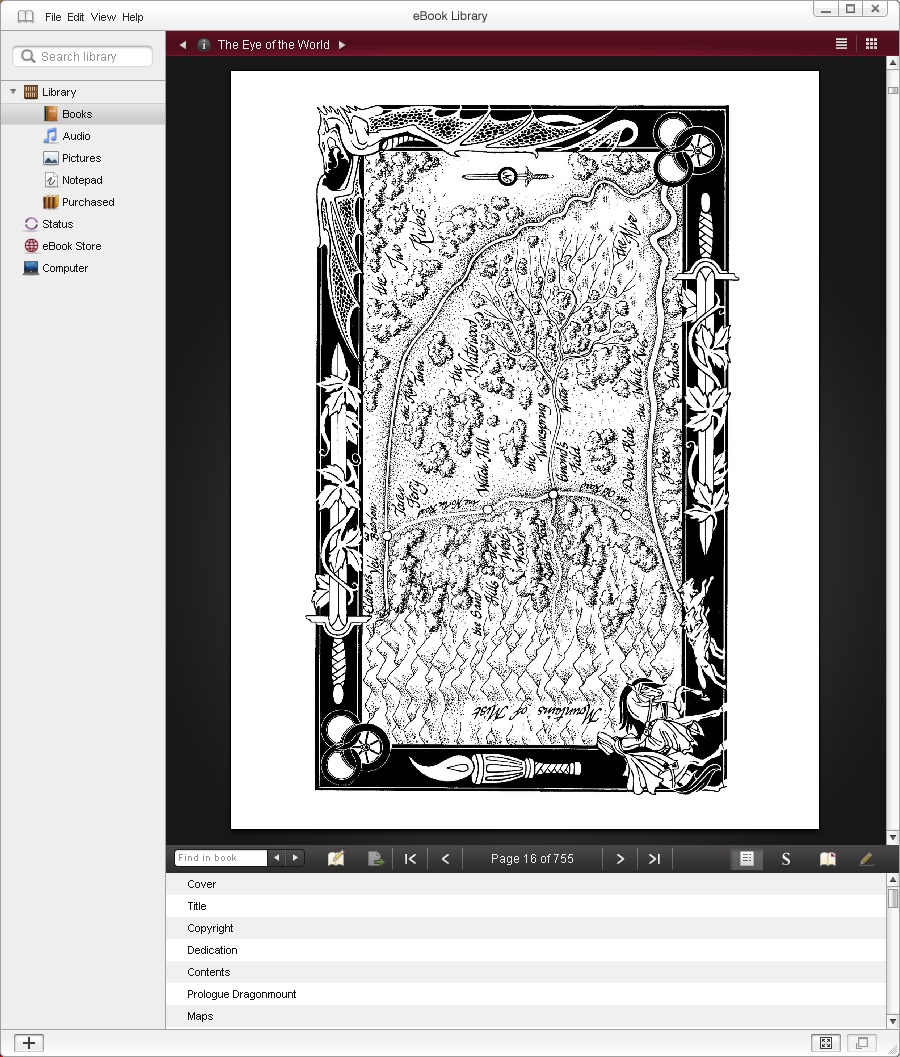Select Pictures in the sidebar
This screenshot has width=900, height=1057.
tap(81, 158)
